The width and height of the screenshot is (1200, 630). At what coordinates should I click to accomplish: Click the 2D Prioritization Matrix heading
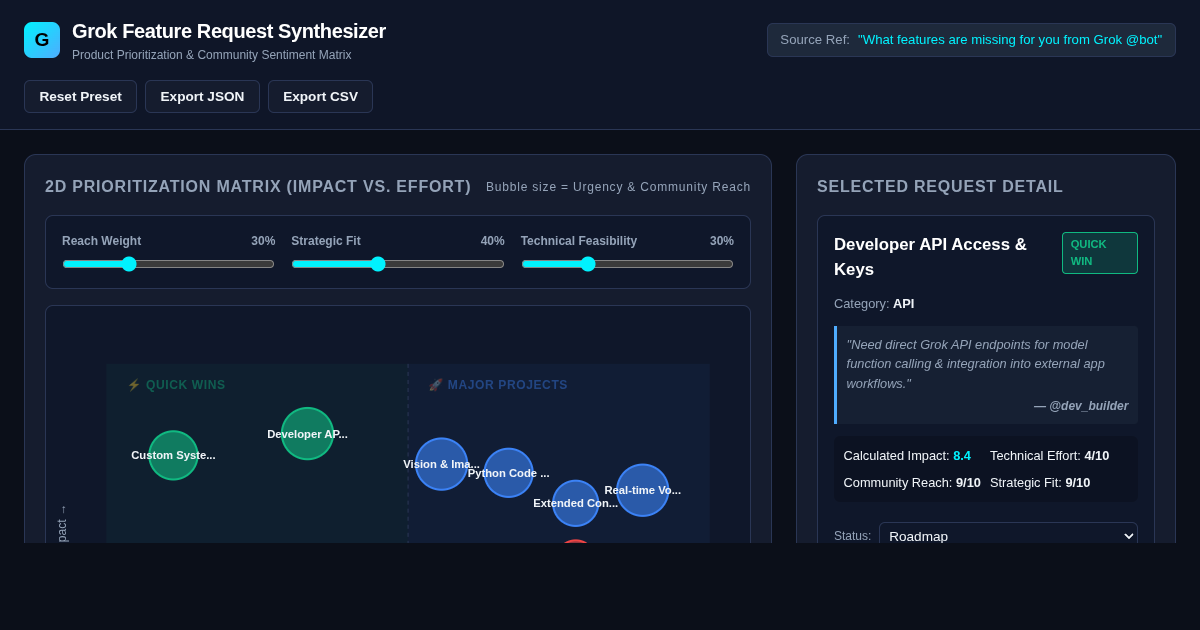(x=258, y=187)
